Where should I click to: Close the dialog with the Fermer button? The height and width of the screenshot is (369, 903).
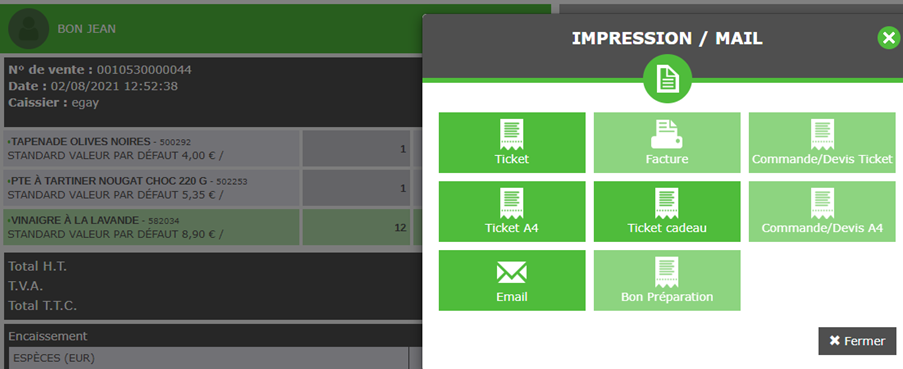[857, 341]
